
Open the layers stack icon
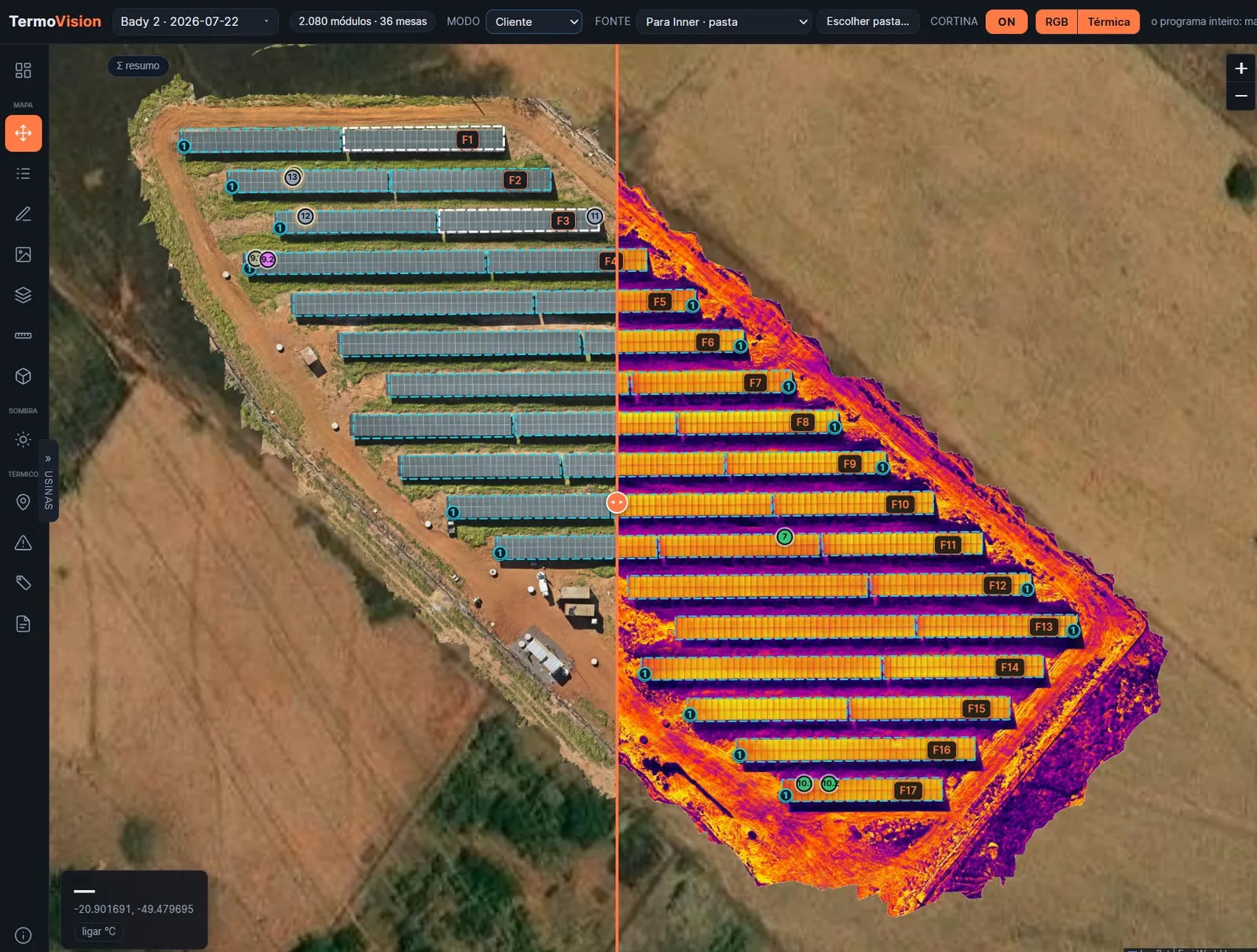point(23,295)
